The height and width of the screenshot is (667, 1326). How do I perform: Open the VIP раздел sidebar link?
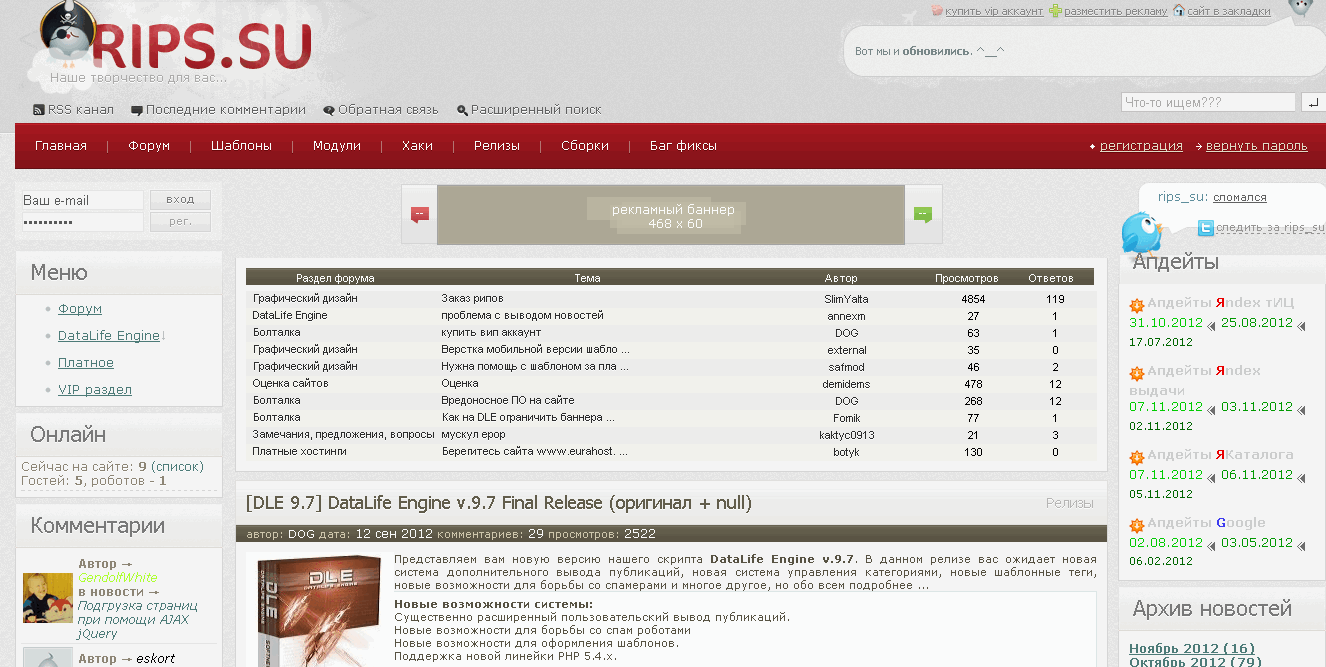coord(95,390)
